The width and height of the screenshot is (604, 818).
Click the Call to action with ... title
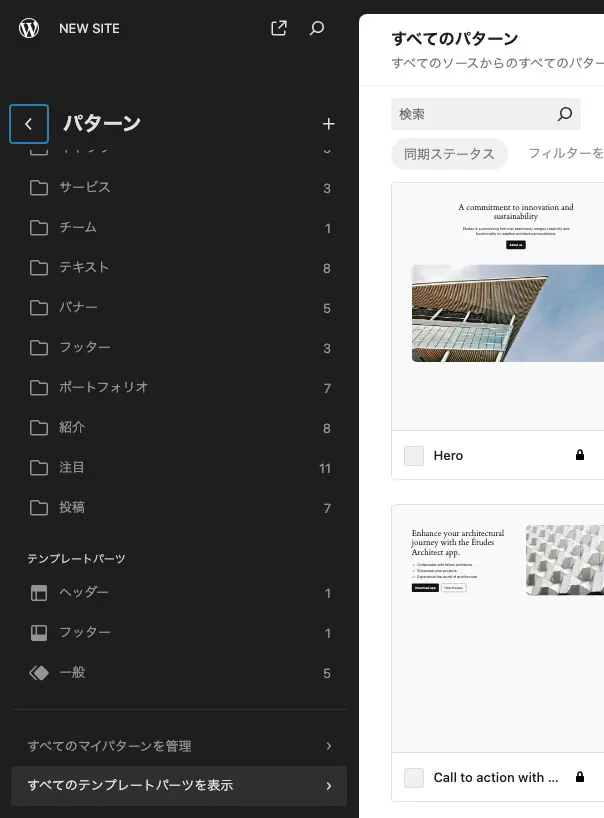[496, 777]
